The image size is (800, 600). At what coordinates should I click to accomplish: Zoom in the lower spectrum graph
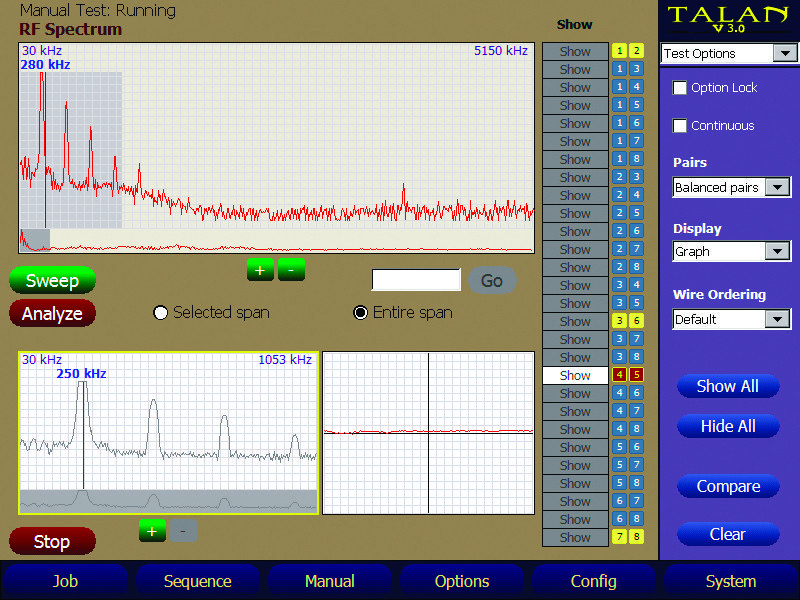tap(152, 531)
